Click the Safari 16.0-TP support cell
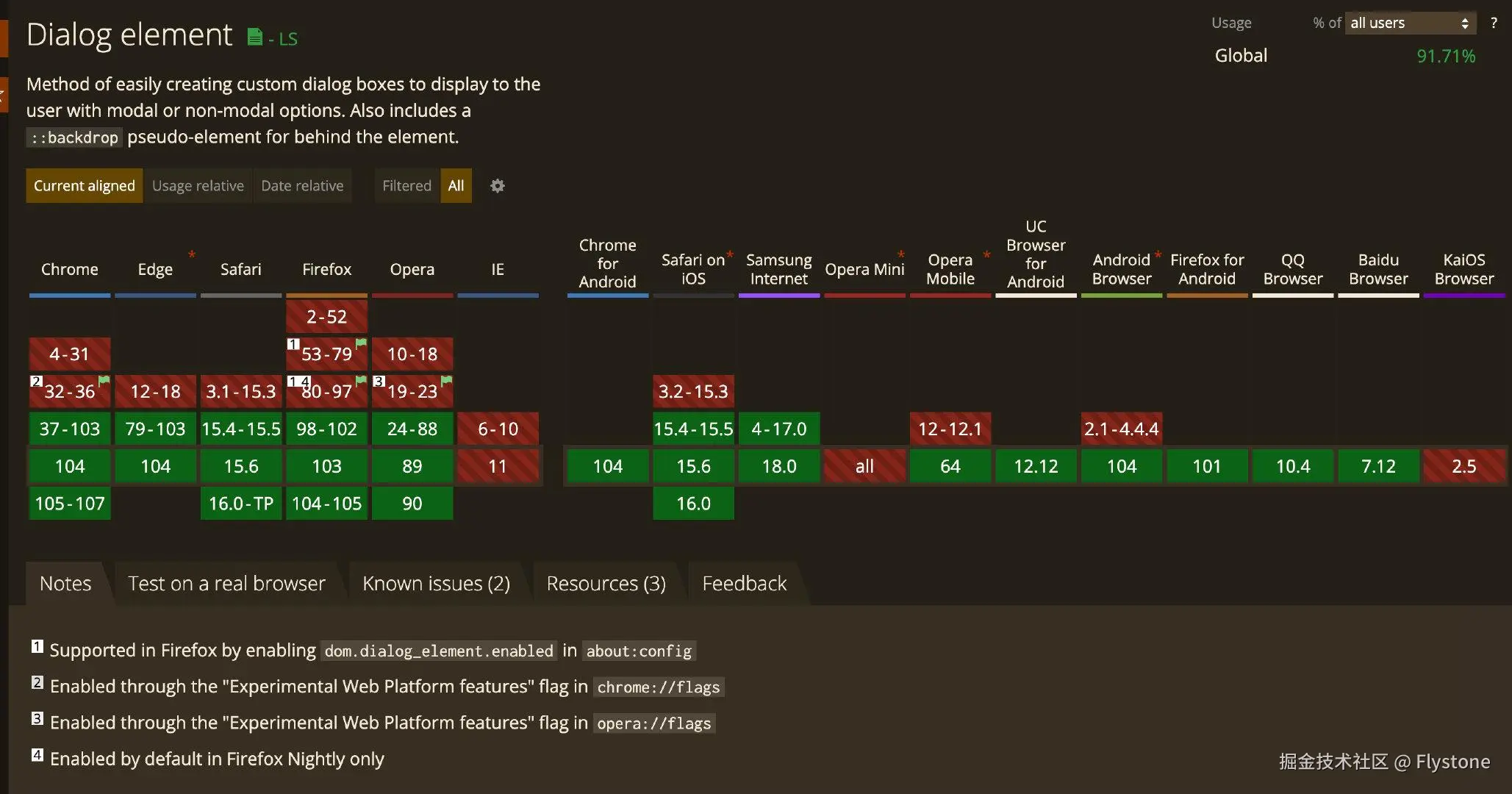 (x=241, y=504)
